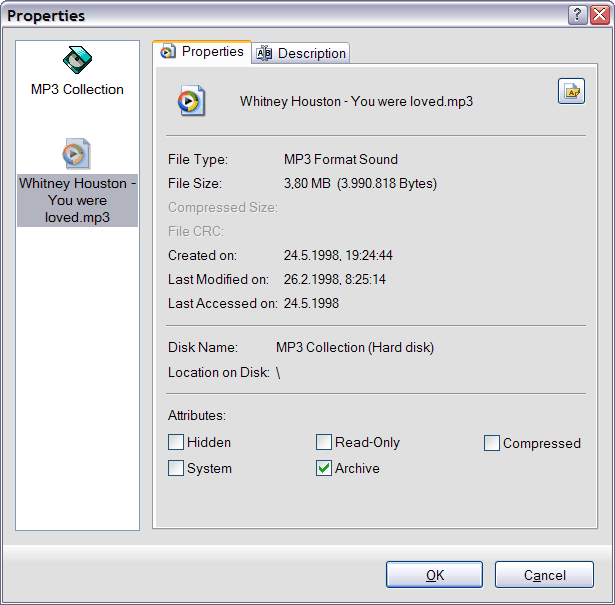This screenshot has width=615, height=605.
Task: Click the highlighted Whitney Houston file label
Action: tap(77, 200)
